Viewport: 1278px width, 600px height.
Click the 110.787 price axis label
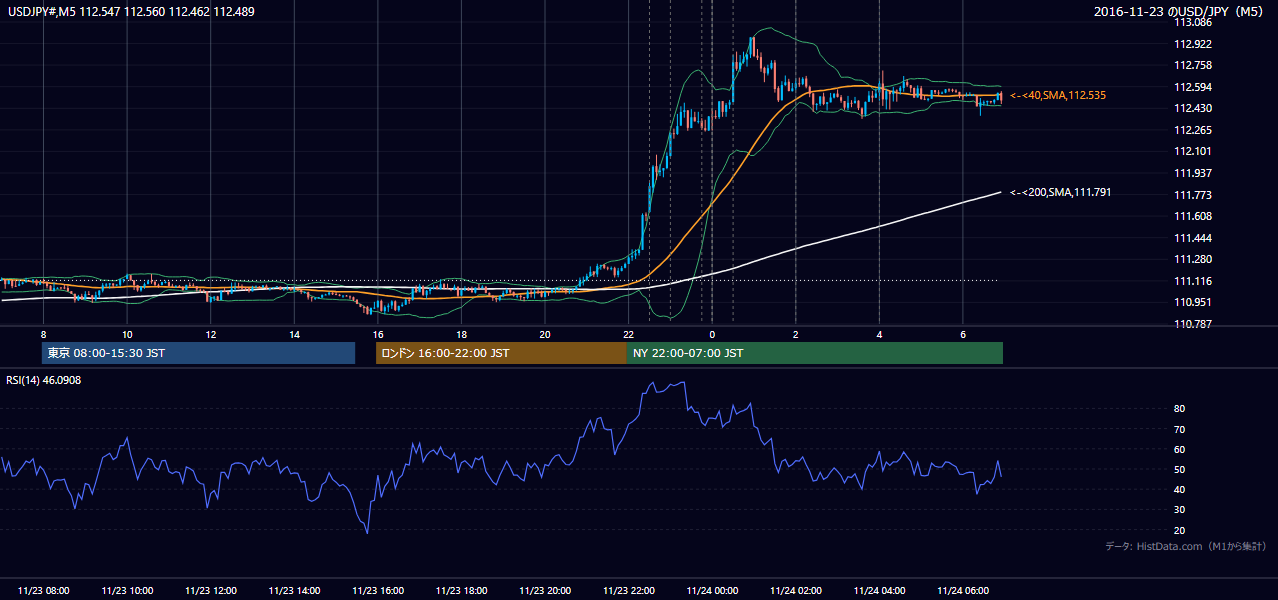tap(1192, 324)
